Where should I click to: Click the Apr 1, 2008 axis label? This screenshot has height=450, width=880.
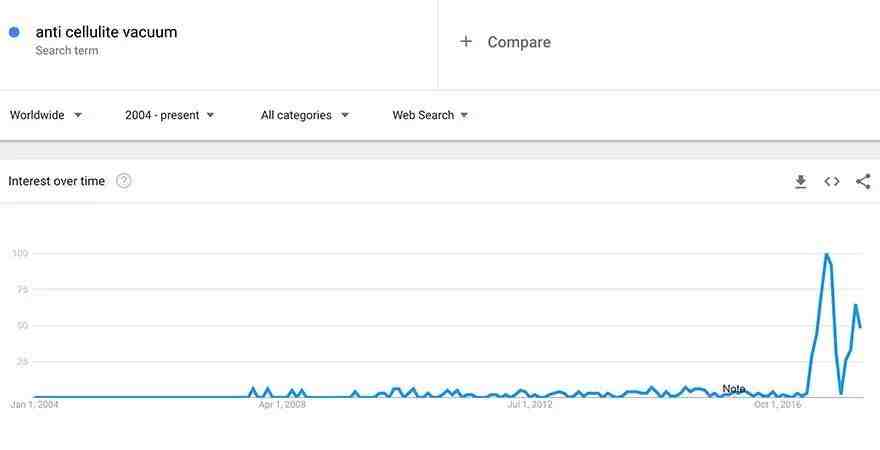click(x=282, y=404)
